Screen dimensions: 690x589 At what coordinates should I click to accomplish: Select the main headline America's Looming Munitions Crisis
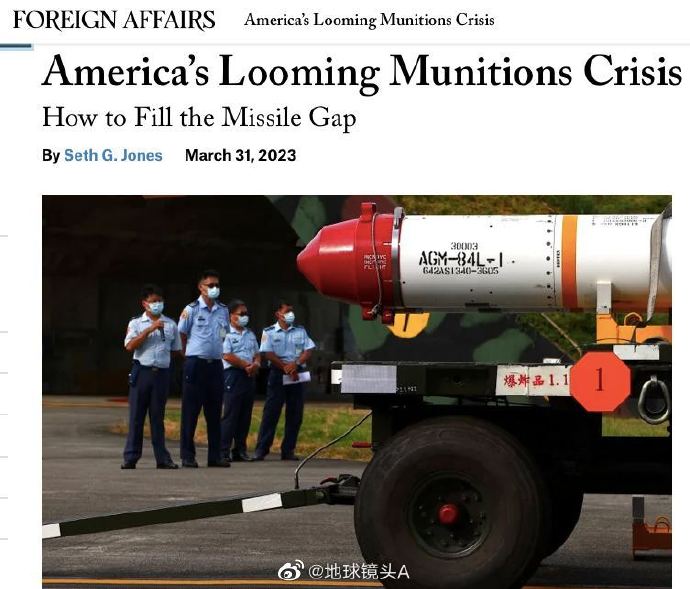click(x=362, y=72)
